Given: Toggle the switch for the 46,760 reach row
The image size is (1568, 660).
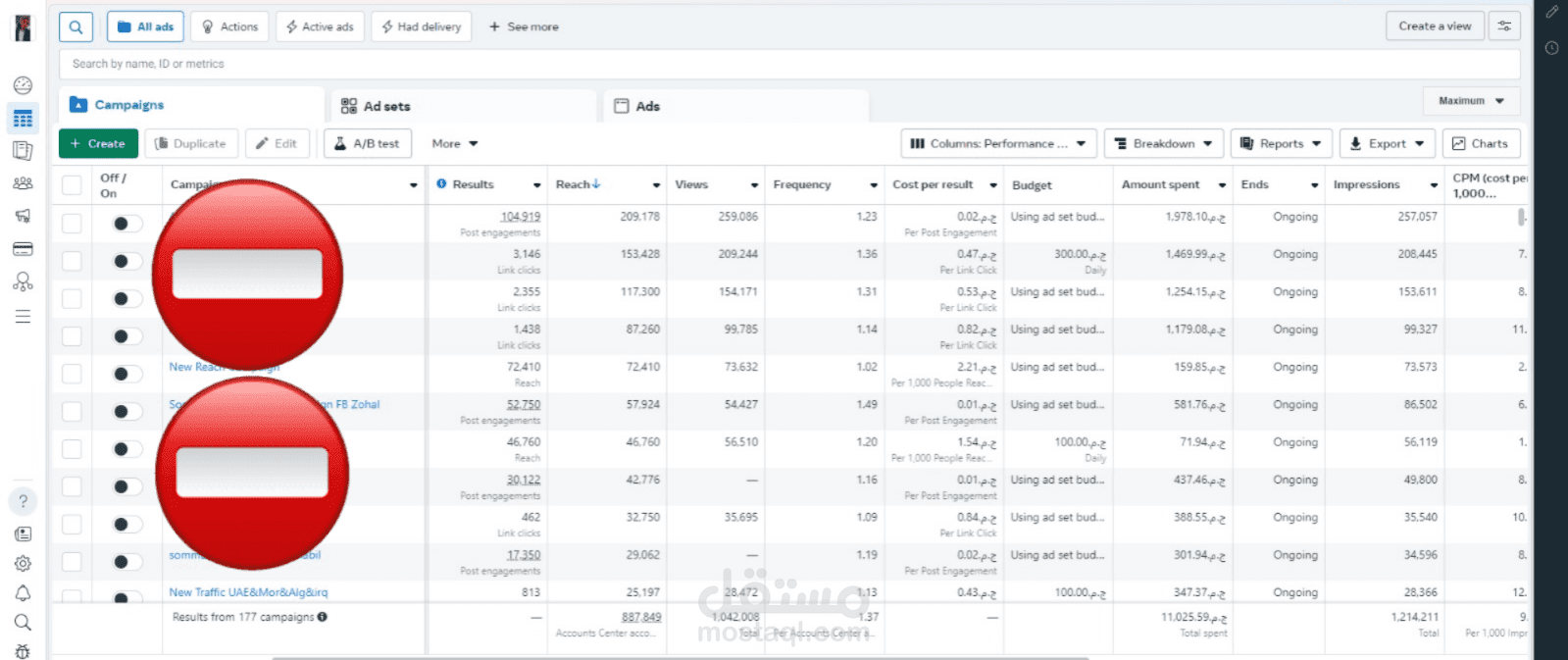Looking at the screenshot, I should point(126,449).
